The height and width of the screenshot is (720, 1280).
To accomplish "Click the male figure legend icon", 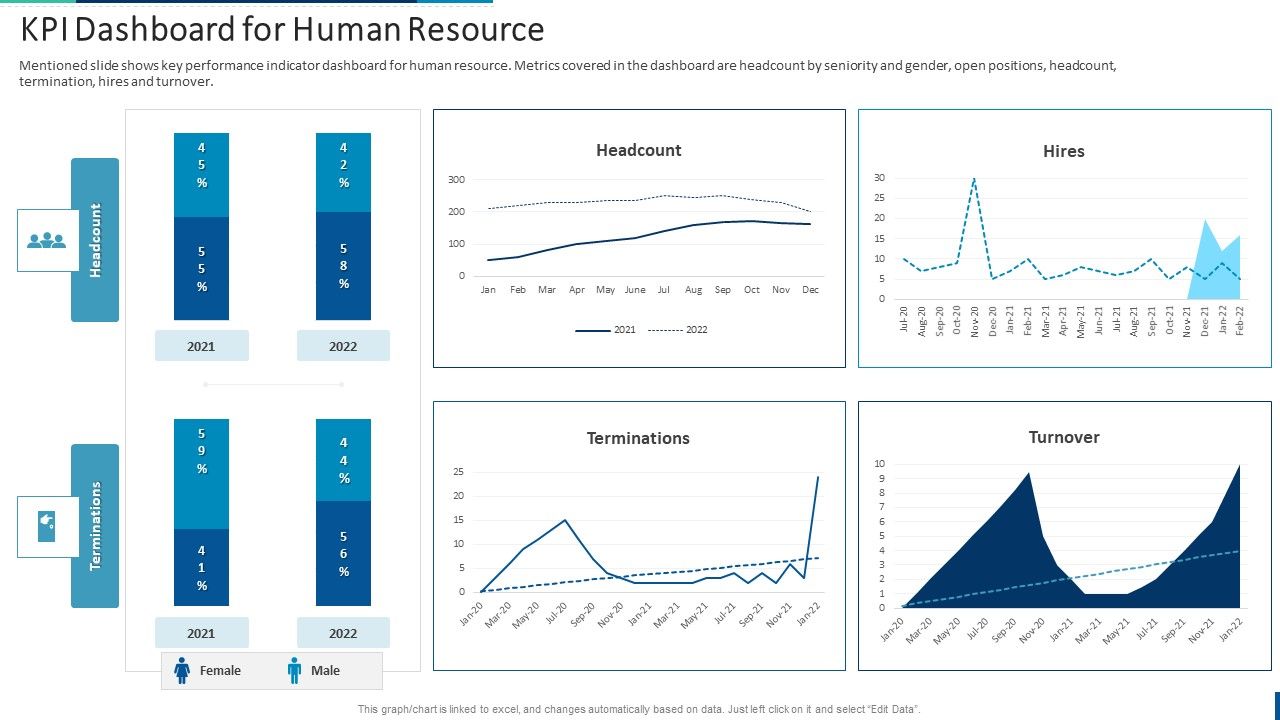I will pyautogui.click(x=294, y=671).
